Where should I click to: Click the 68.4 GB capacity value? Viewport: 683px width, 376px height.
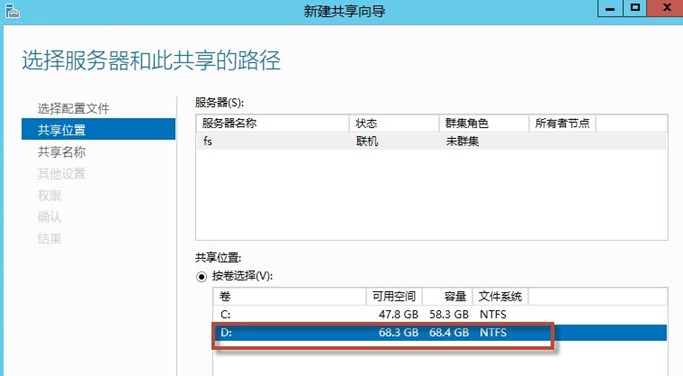[x=449, y=333]
